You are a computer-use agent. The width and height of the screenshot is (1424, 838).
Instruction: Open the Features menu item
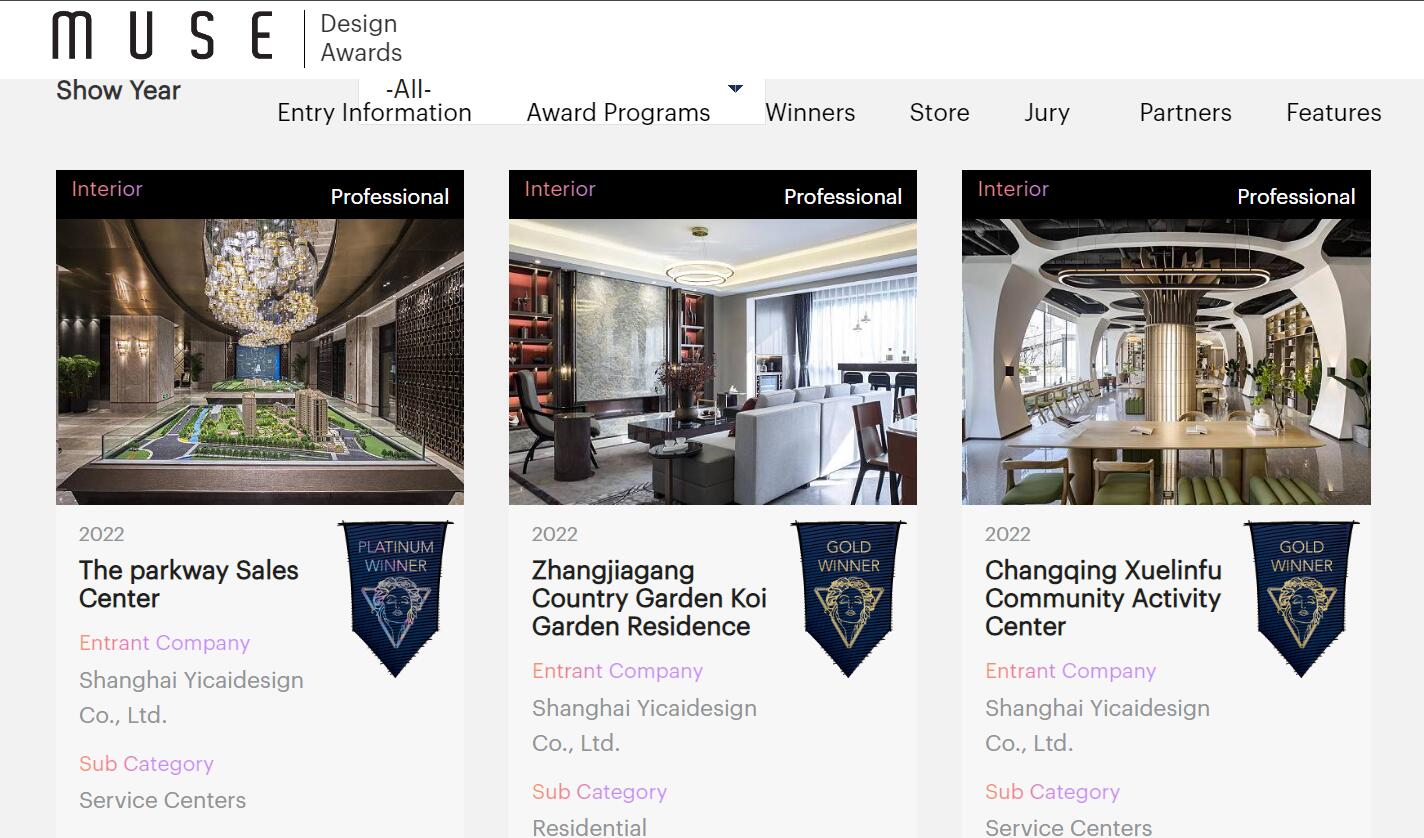coord(1333,113)
